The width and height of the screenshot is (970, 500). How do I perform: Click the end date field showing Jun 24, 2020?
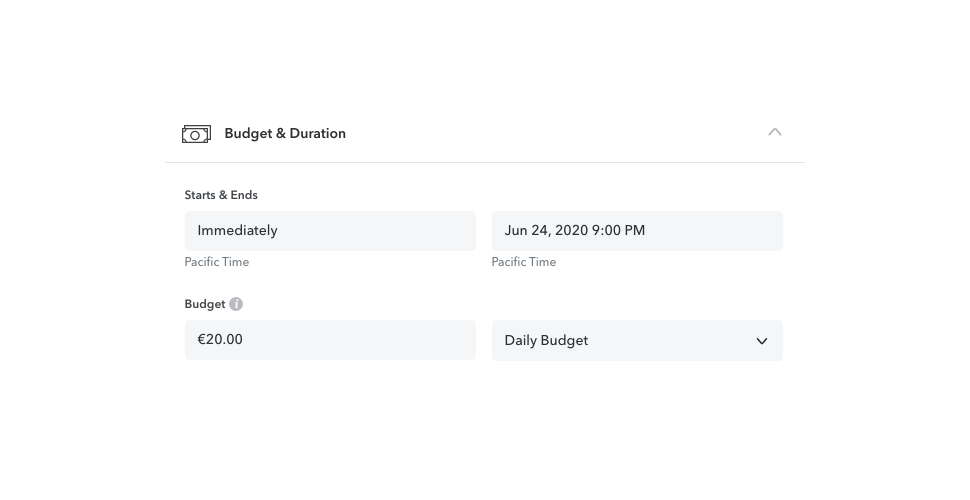click(637, 231)
